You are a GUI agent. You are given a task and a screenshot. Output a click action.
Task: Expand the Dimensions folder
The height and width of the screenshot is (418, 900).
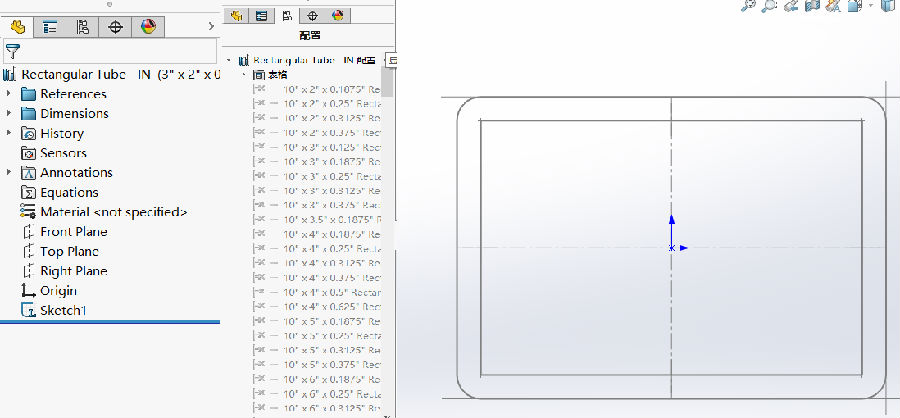[x=9, y=113]
